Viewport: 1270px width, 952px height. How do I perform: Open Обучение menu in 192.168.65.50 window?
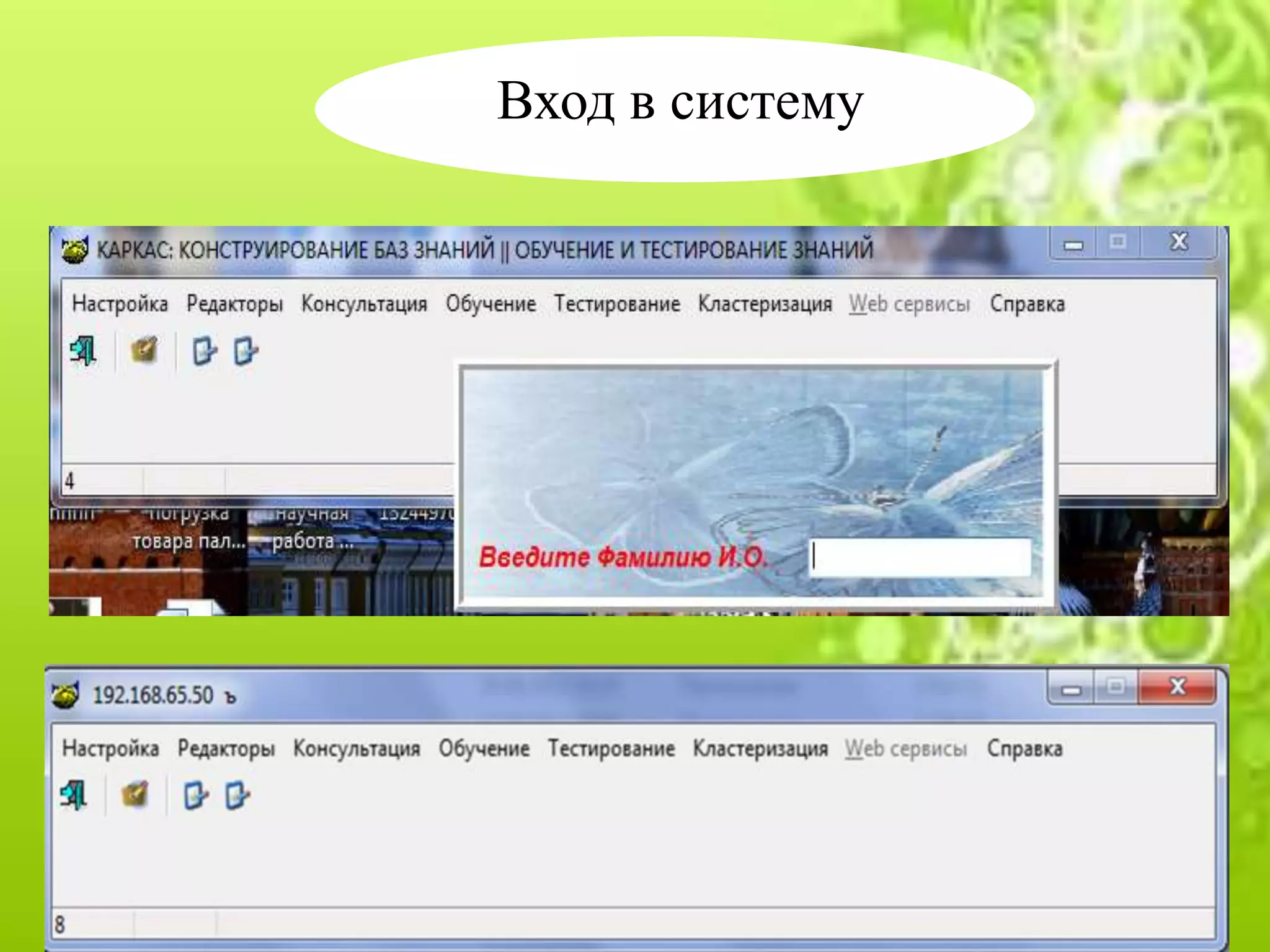point(484,748)
